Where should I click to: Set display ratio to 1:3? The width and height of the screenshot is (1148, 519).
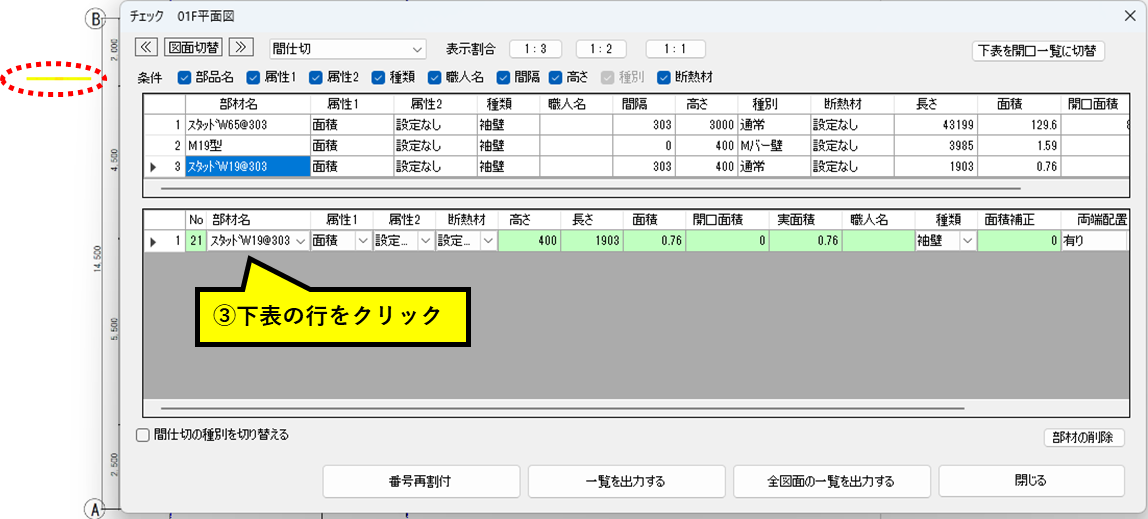[535, 49]
